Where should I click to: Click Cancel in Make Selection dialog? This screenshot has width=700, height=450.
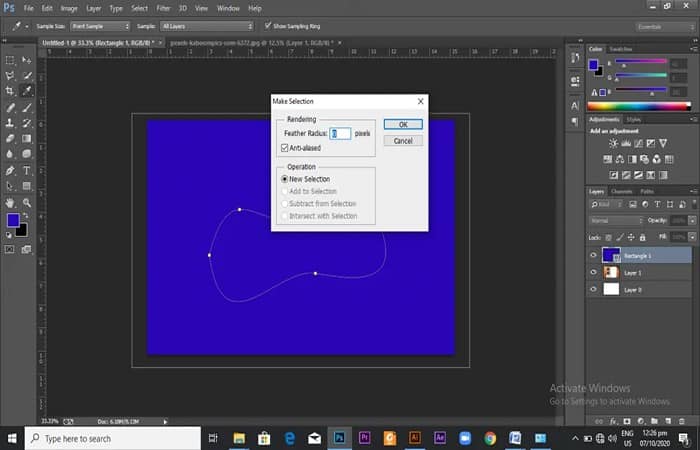pyautogui.click(x=403, y=141)
